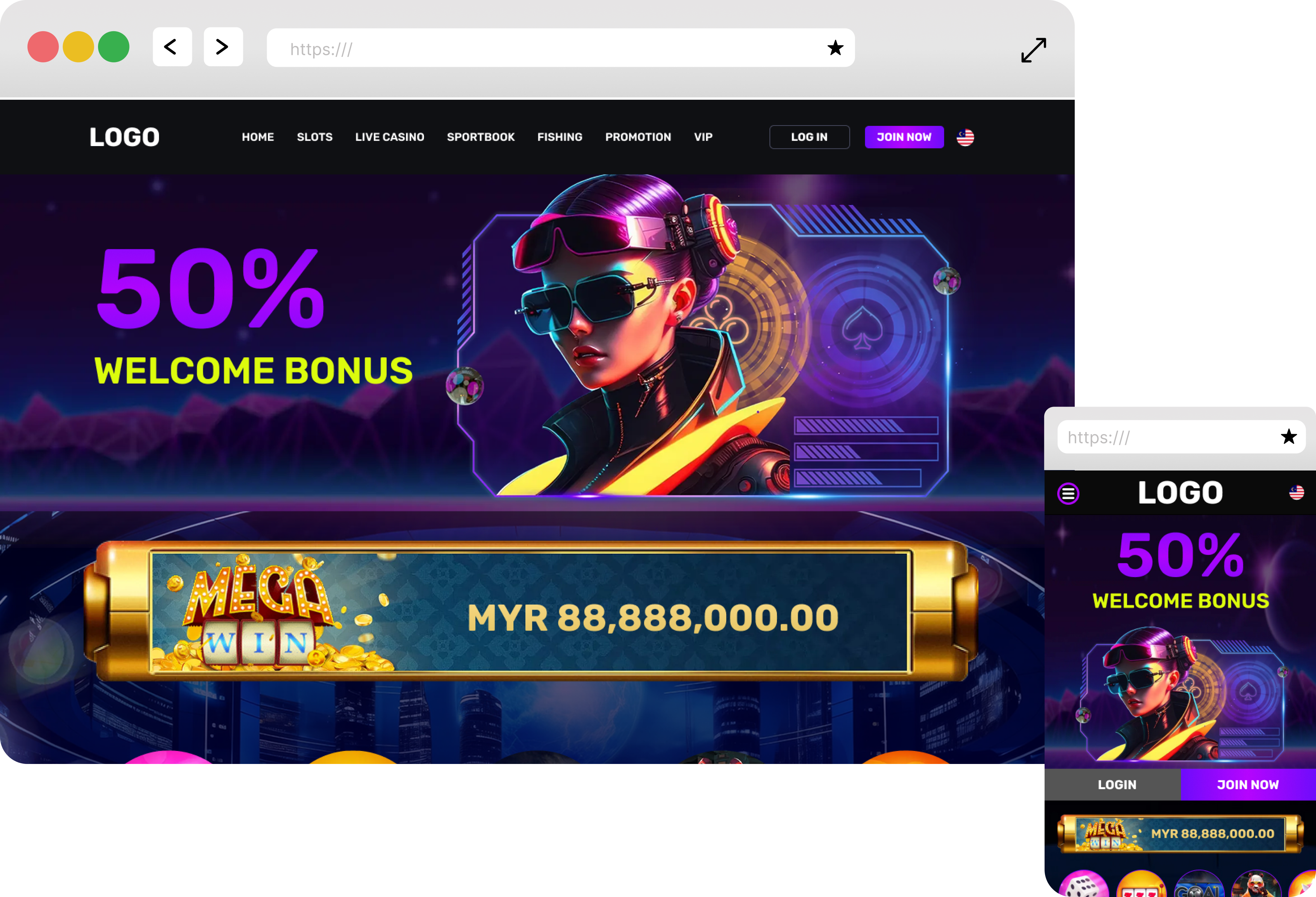The image size is (1316, 897).
Task: Click the purple JOIN NOW header button
Action: (x=904, y=137)
